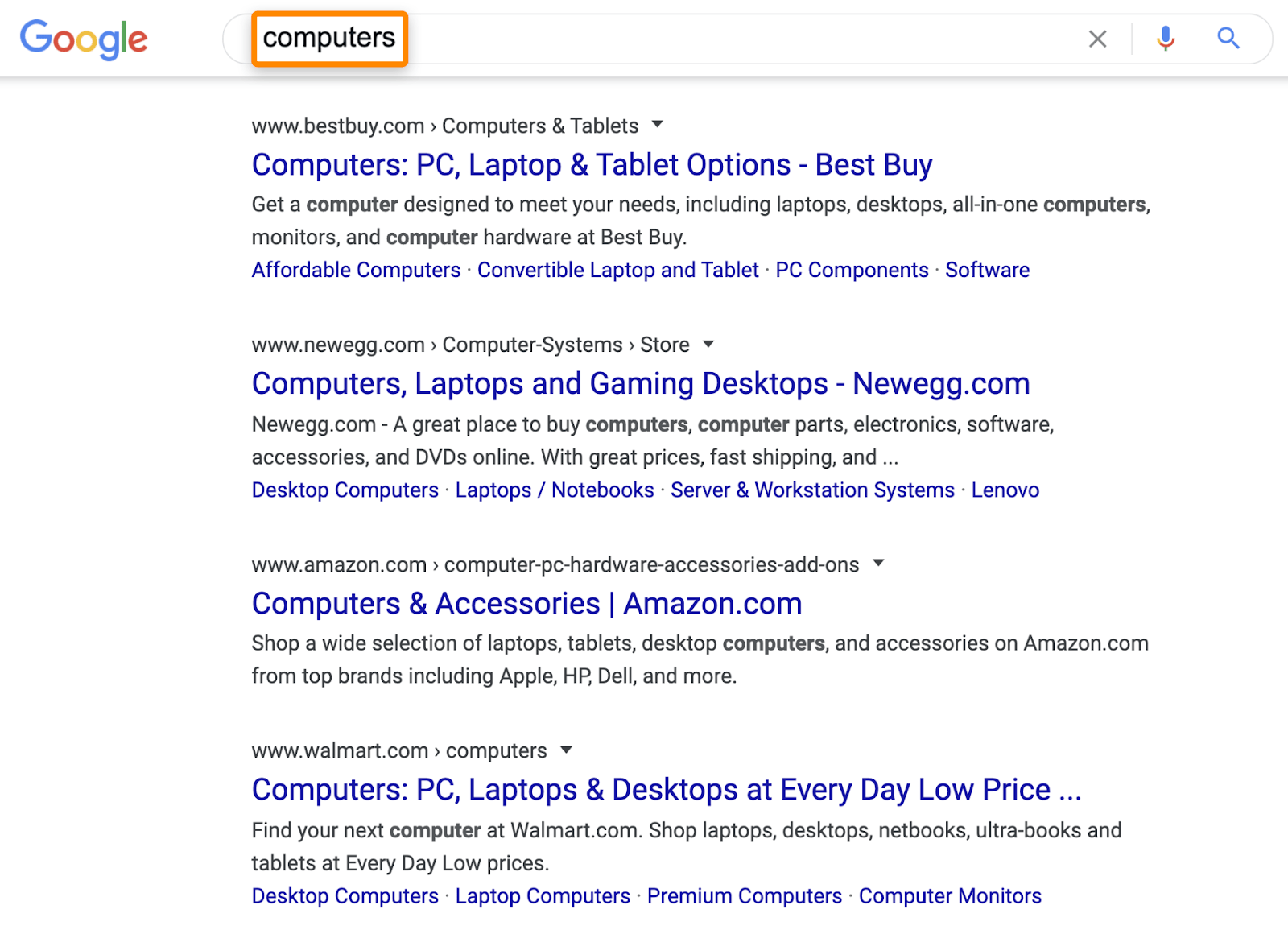
Task: Expand the amazon.com result options arrow
Action: tap(878, 564)
